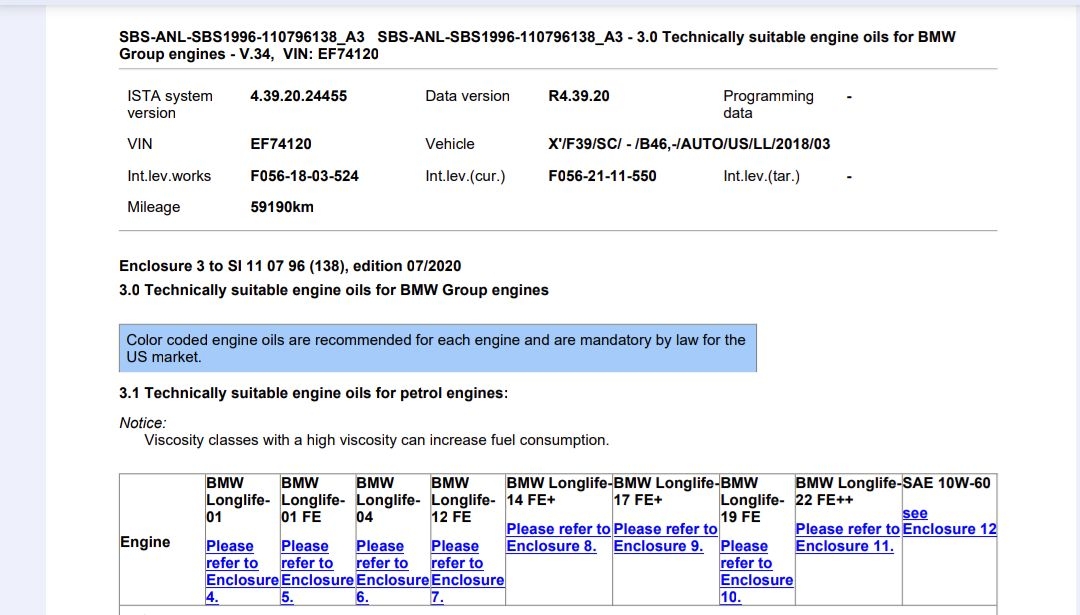Click the document title starting 'SBS-ANL-SBS1996-110796138_A3'

537,45
